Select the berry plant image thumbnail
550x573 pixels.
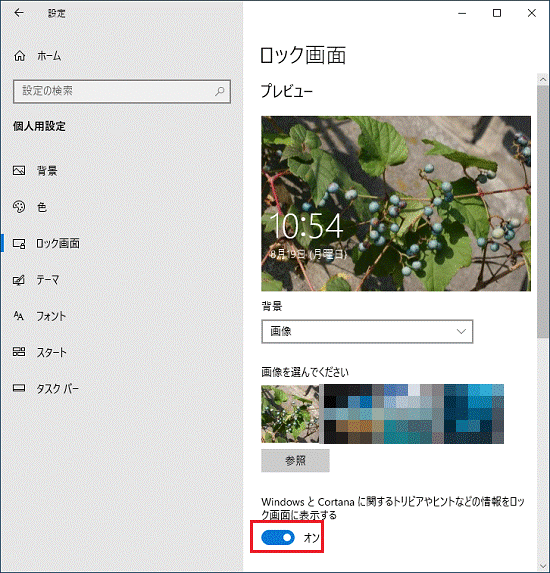point(290,414)
